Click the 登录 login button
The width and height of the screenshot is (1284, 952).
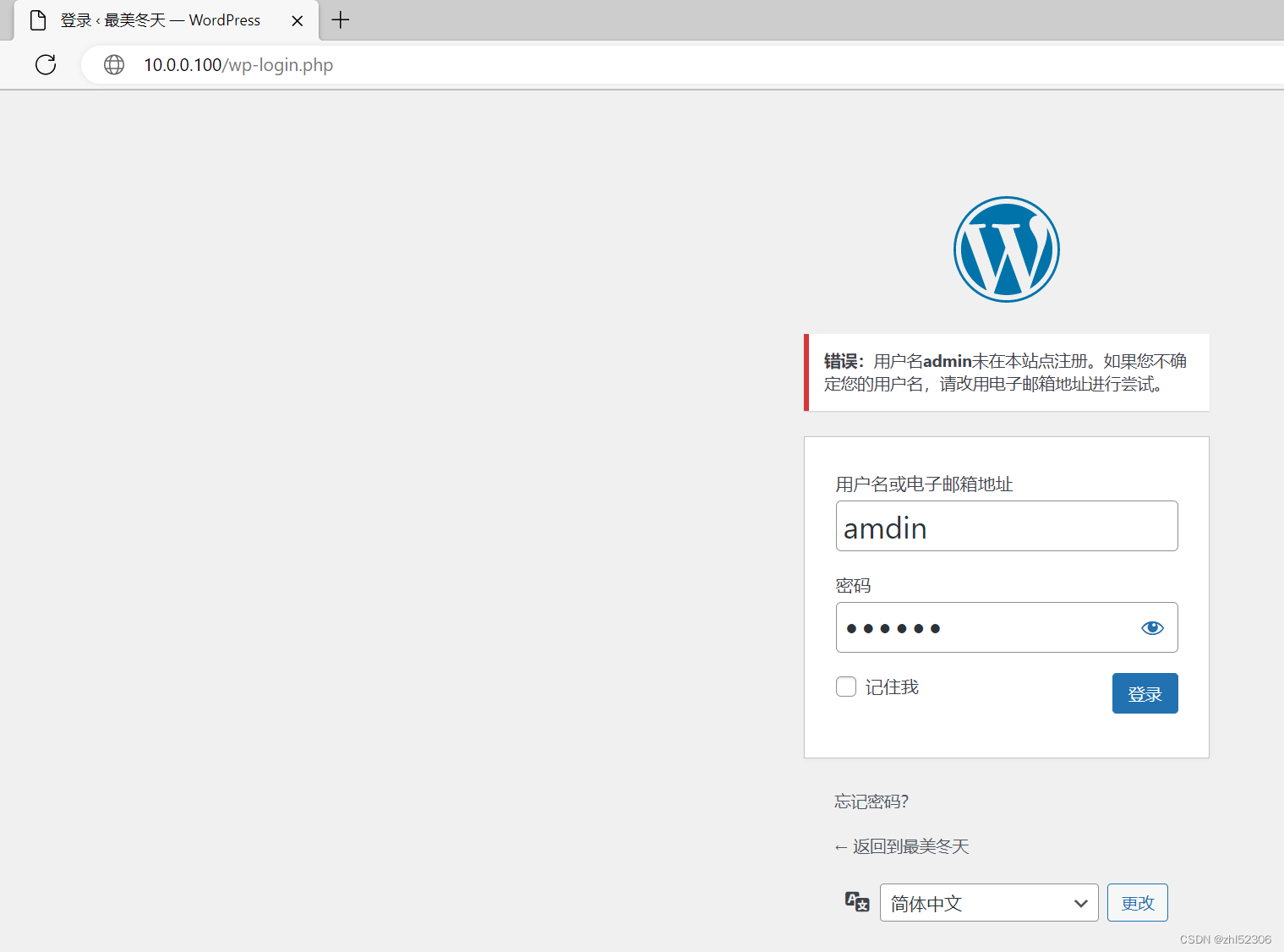(x=1145, y=693)
